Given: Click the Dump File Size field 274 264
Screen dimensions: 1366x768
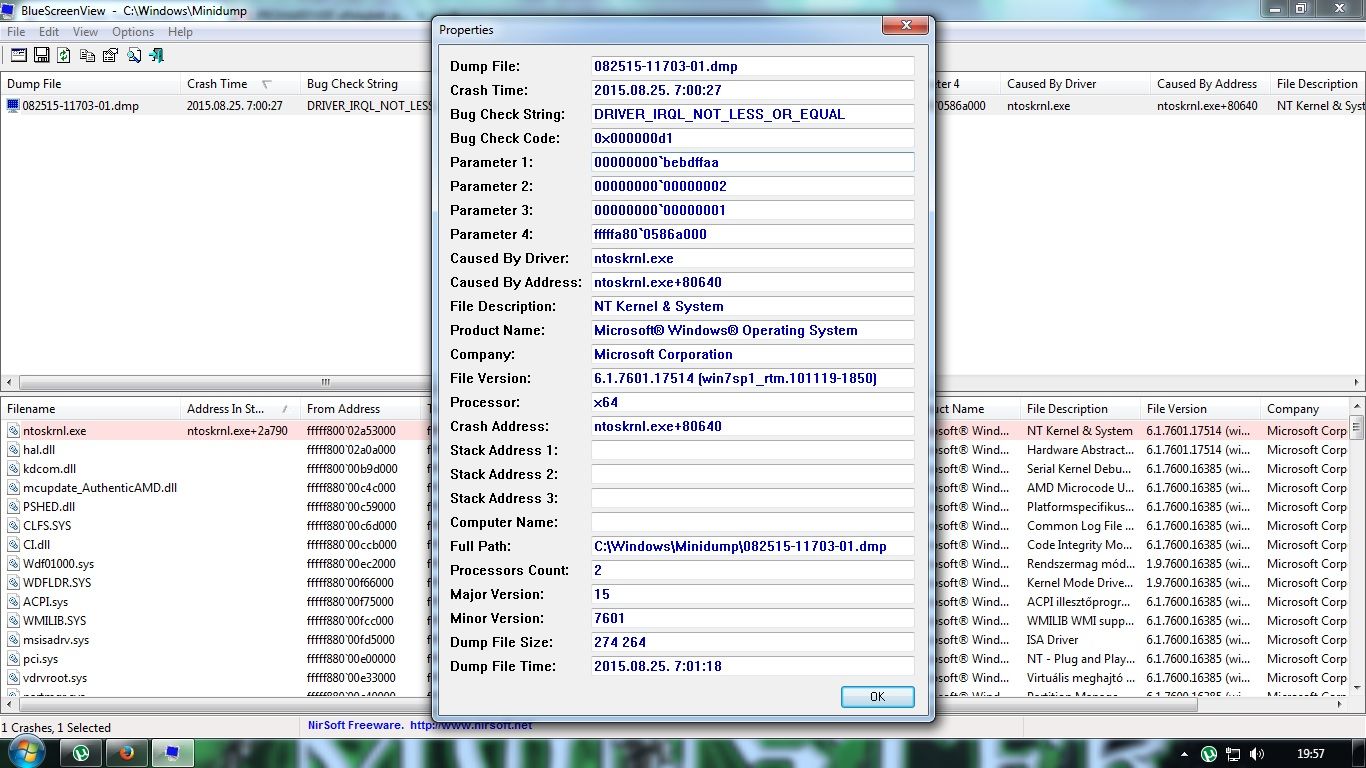Looking at the screenshot, I should coord(753,642).
